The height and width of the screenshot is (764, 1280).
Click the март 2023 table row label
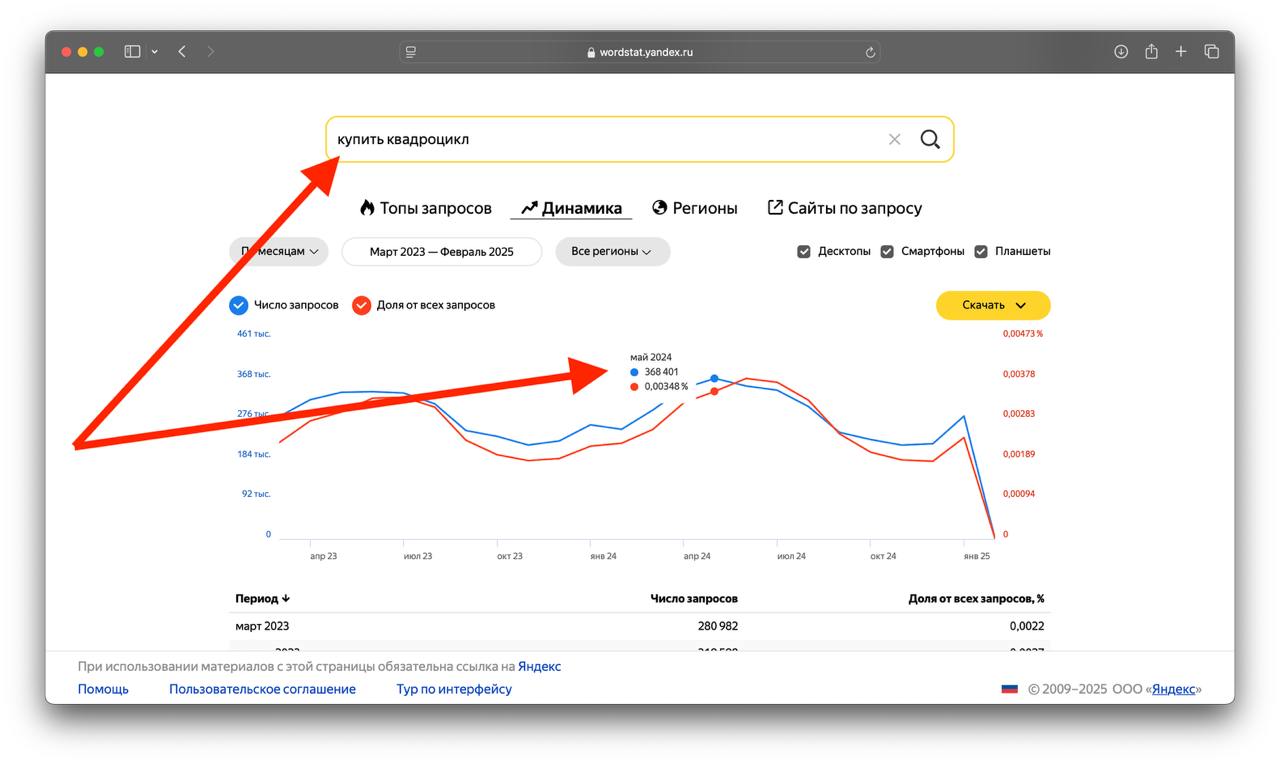pyautogui.click(x=262, y=626)
